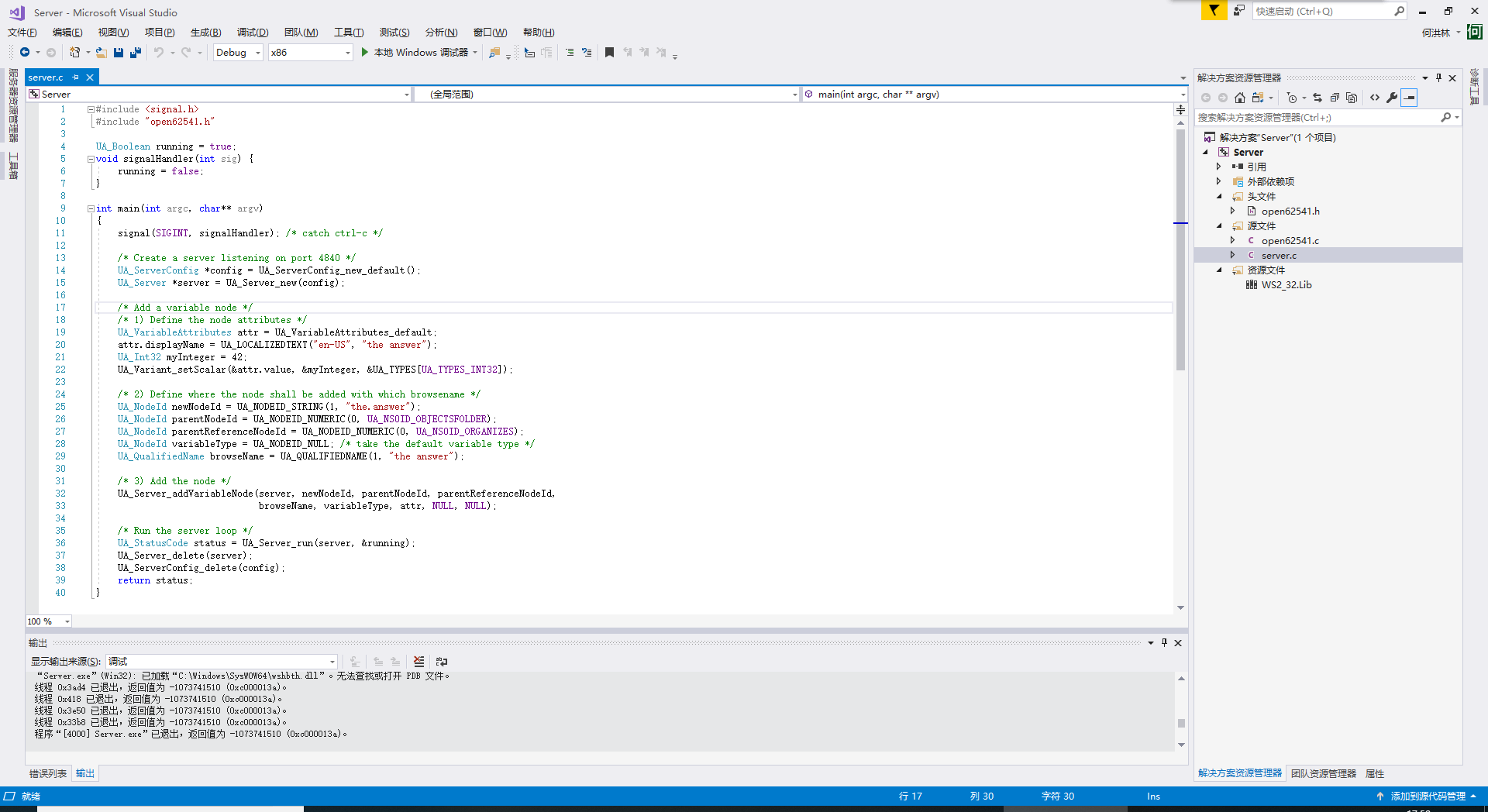Expand the 引用 node in Solution Explorer
1488x812 pixels.
[x=1219, y=167]
